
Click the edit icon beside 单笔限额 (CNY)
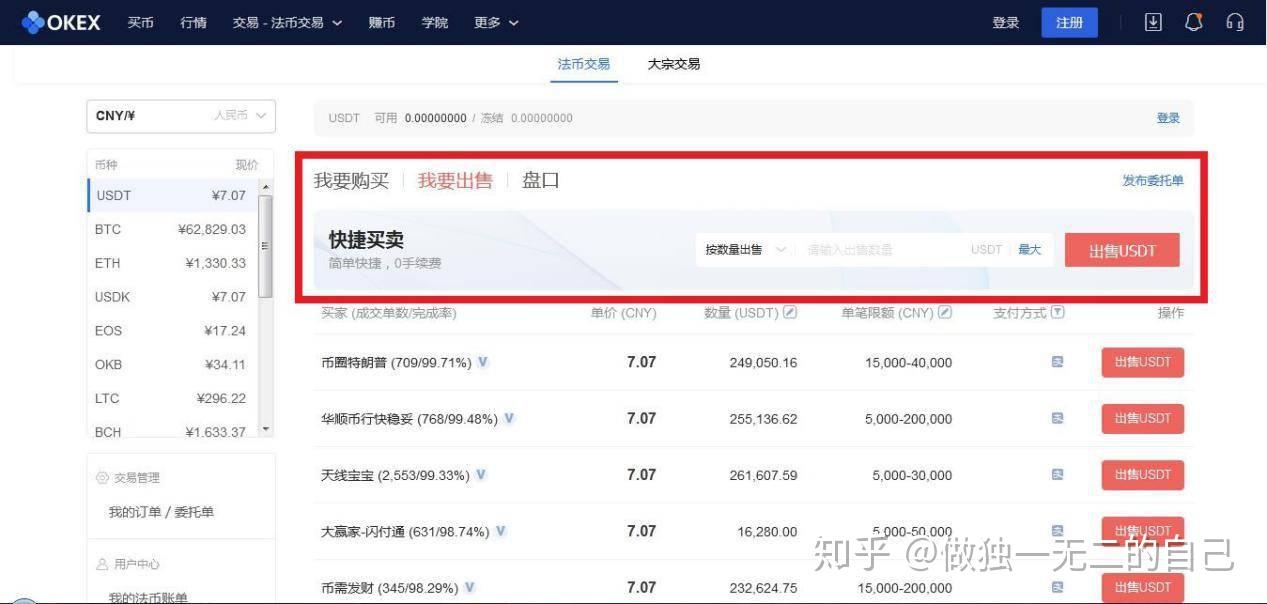945,313
